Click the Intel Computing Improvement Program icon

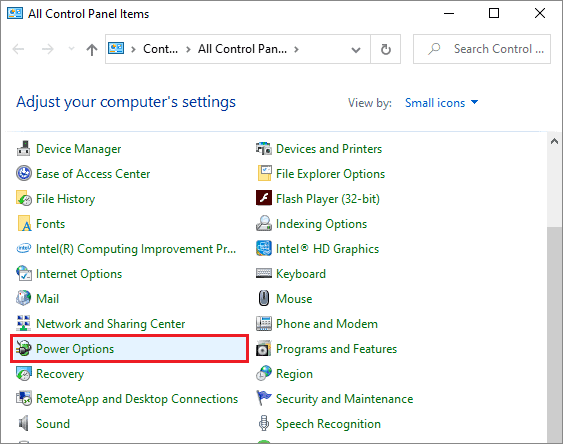(x=24, y=248)
